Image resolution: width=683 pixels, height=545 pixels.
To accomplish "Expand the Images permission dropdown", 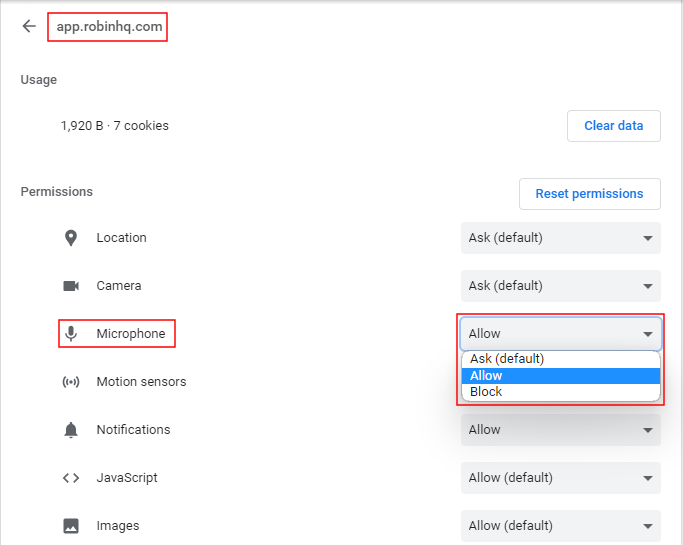I will pos(560,526).
